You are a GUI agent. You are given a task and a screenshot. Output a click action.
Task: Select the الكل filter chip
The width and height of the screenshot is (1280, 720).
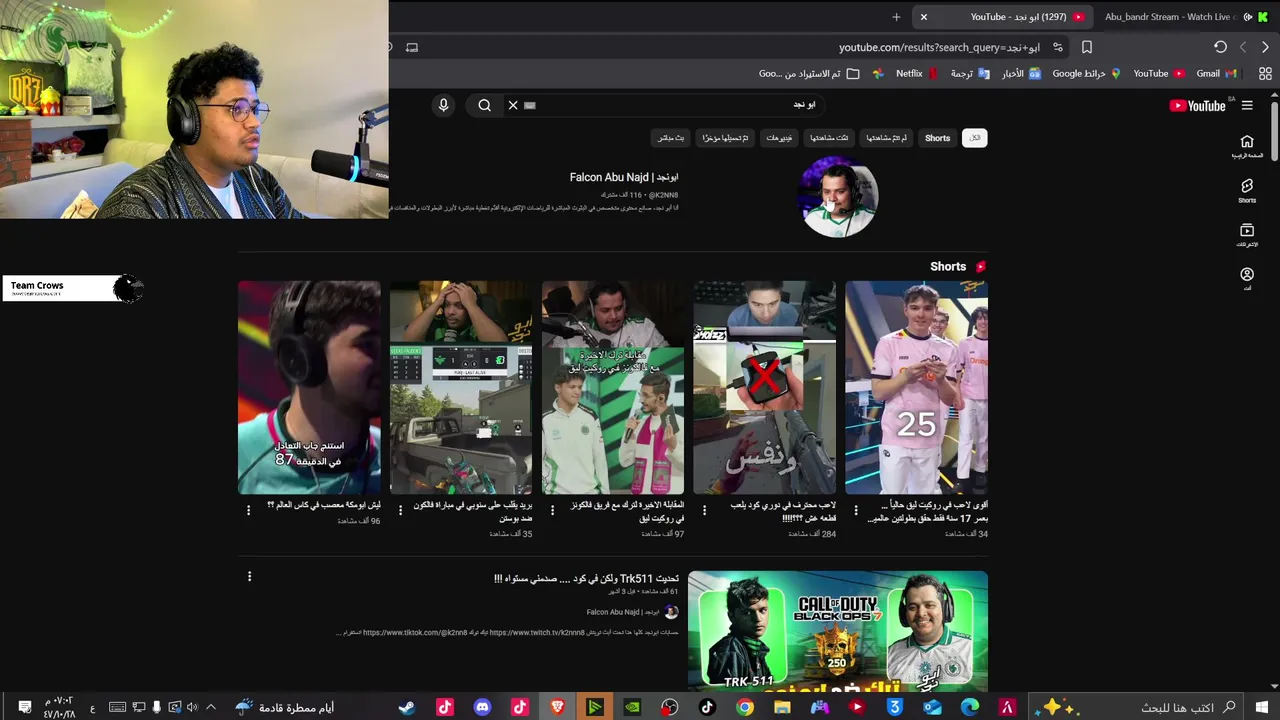[x=974, y=138]
